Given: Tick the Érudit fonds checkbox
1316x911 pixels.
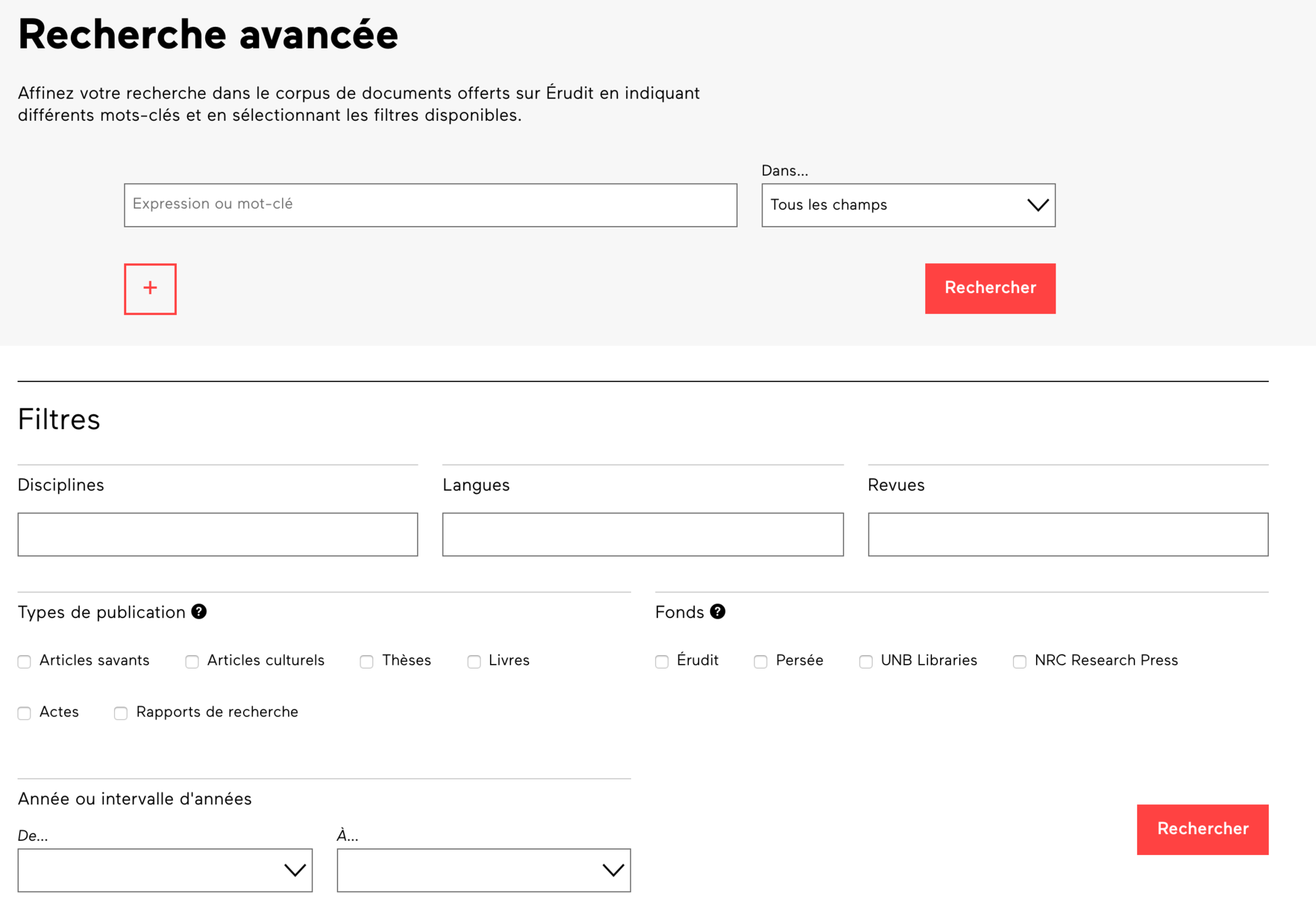Looking at the screenshot, I should [x=662, y=661].
